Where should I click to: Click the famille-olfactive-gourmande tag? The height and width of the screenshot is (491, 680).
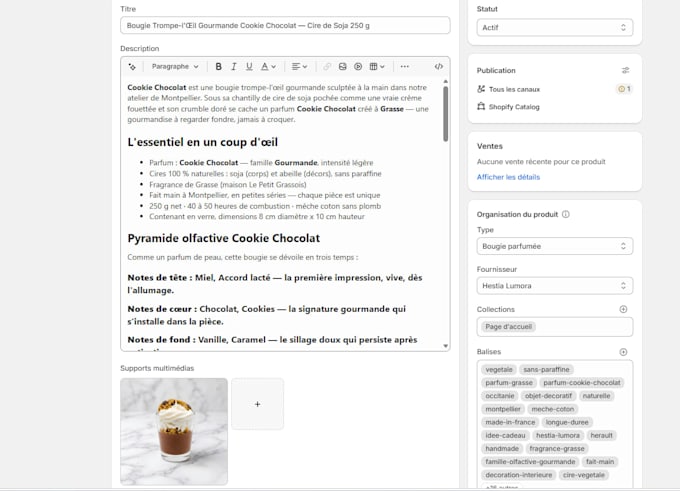tap(530, 462)
